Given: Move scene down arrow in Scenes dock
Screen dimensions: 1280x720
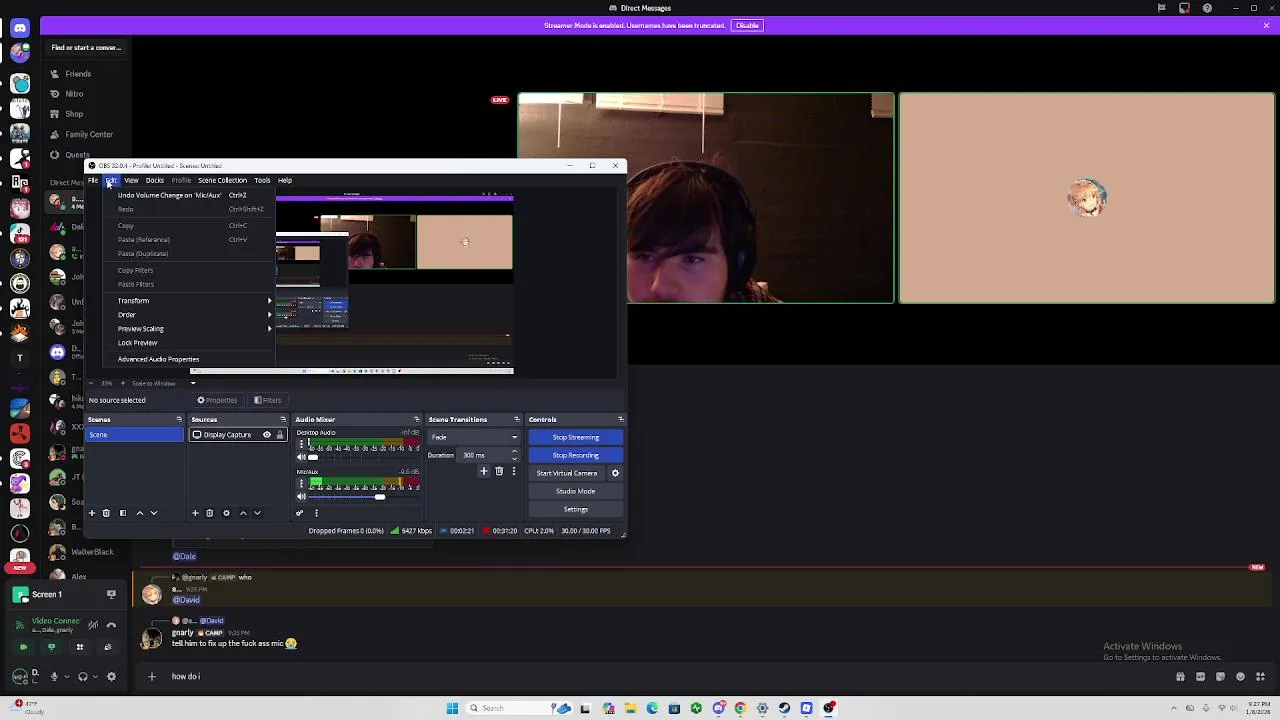Looking at the screenshot, I should (154, 513).
